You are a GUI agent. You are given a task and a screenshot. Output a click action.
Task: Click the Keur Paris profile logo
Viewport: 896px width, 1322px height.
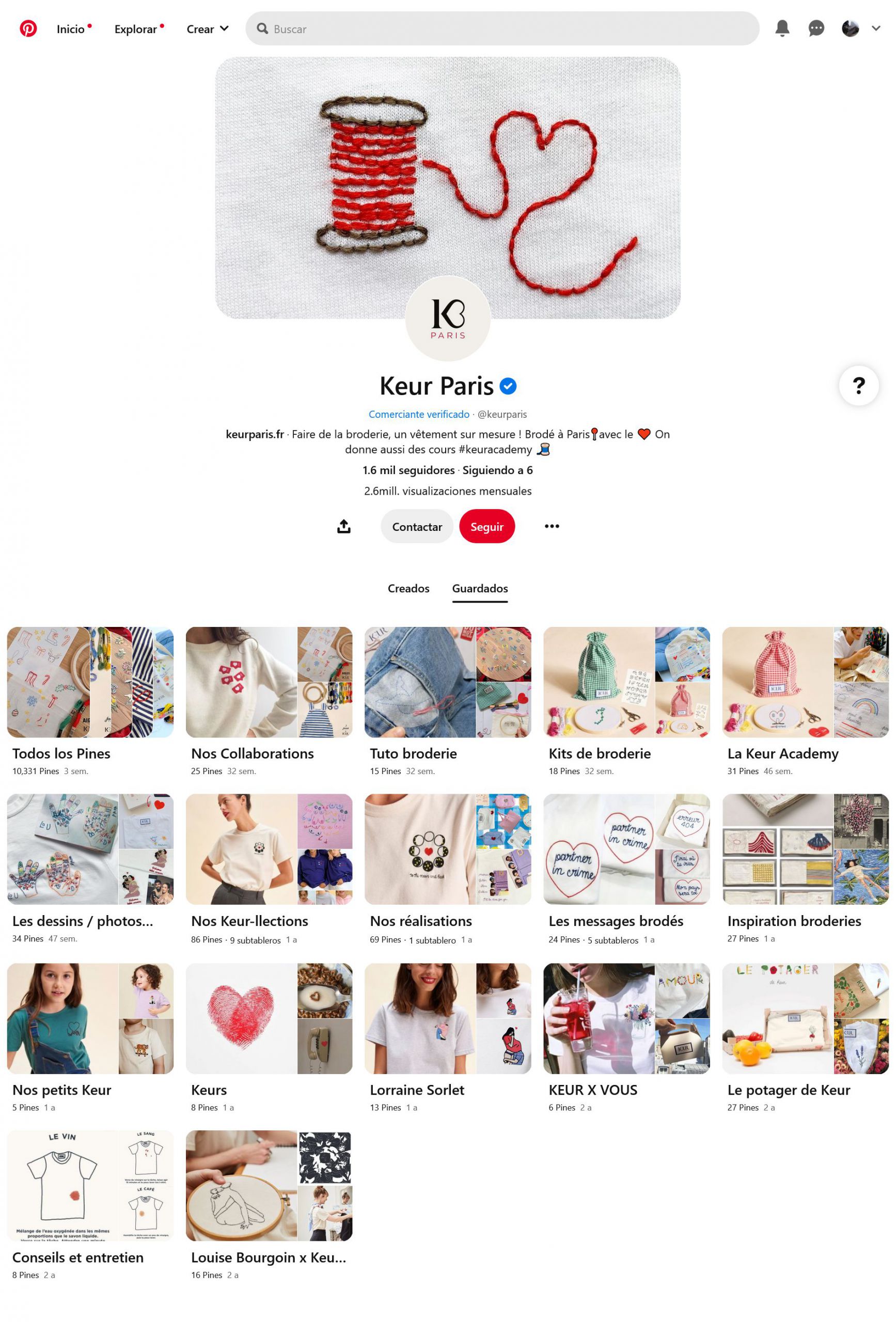tap(448, 319)
